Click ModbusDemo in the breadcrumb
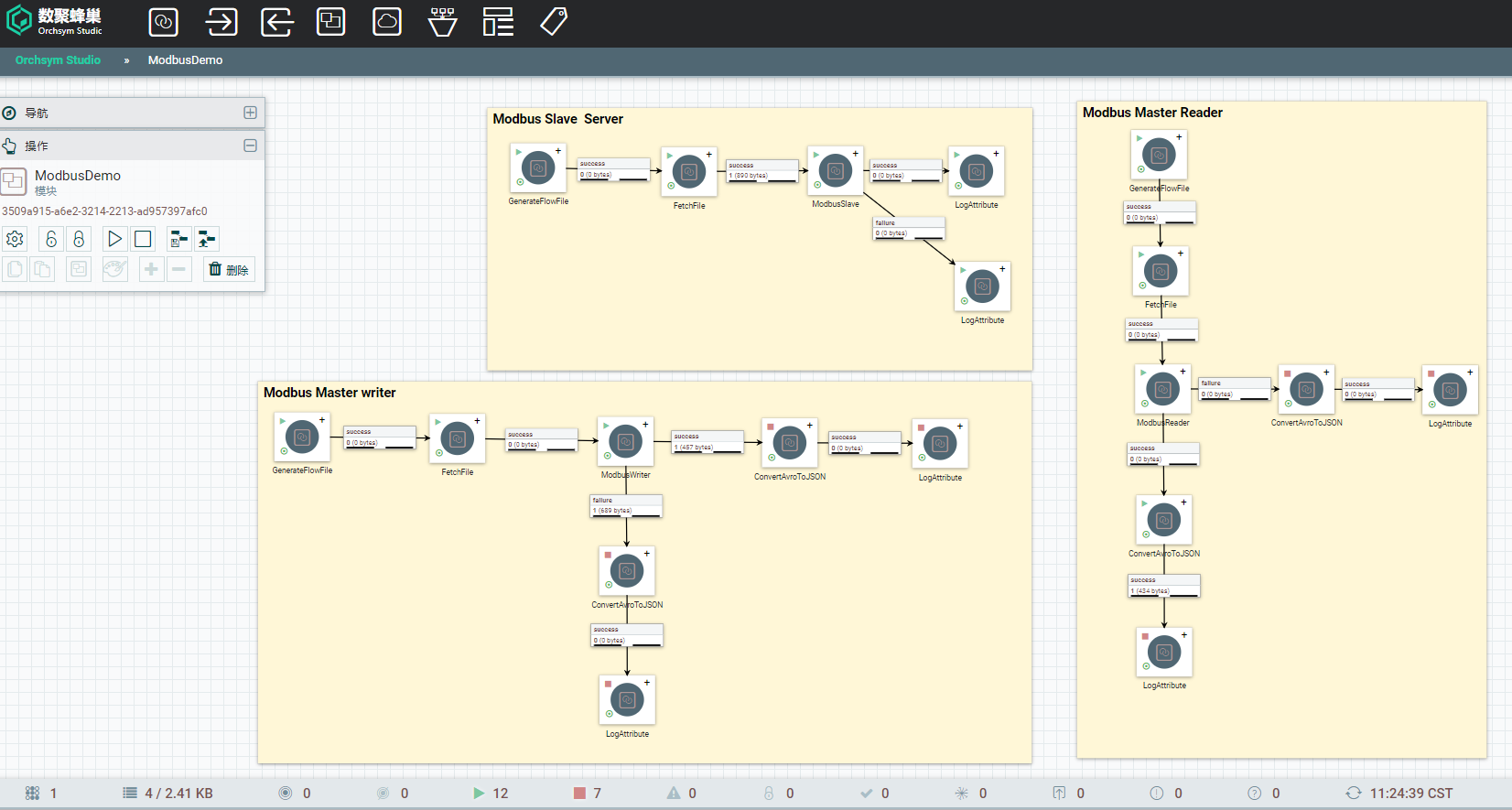1512x810 pixels. (185, 60)
